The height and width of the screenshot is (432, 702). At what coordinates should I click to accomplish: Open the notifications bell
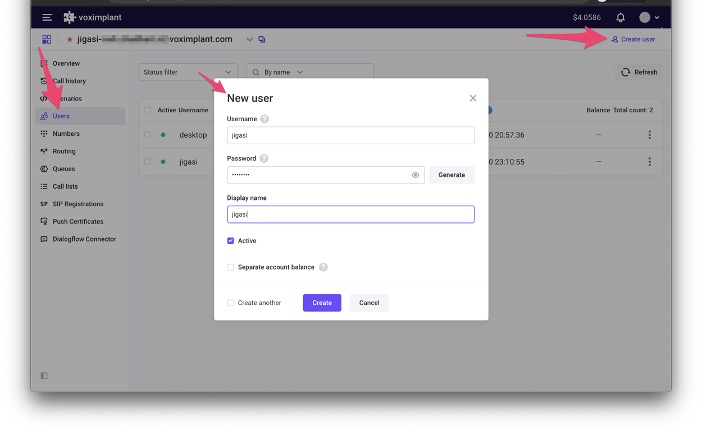(620, 17)
